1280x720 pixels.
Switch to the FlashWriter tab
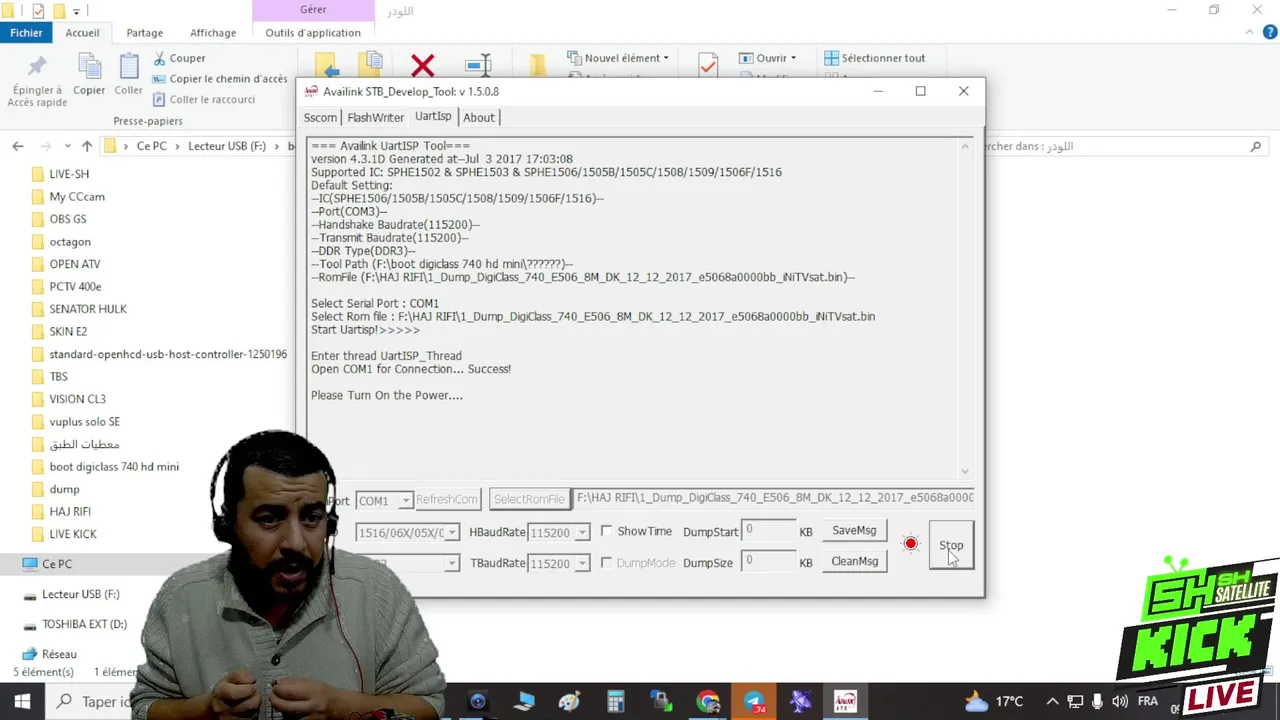[x=375, y=118]
